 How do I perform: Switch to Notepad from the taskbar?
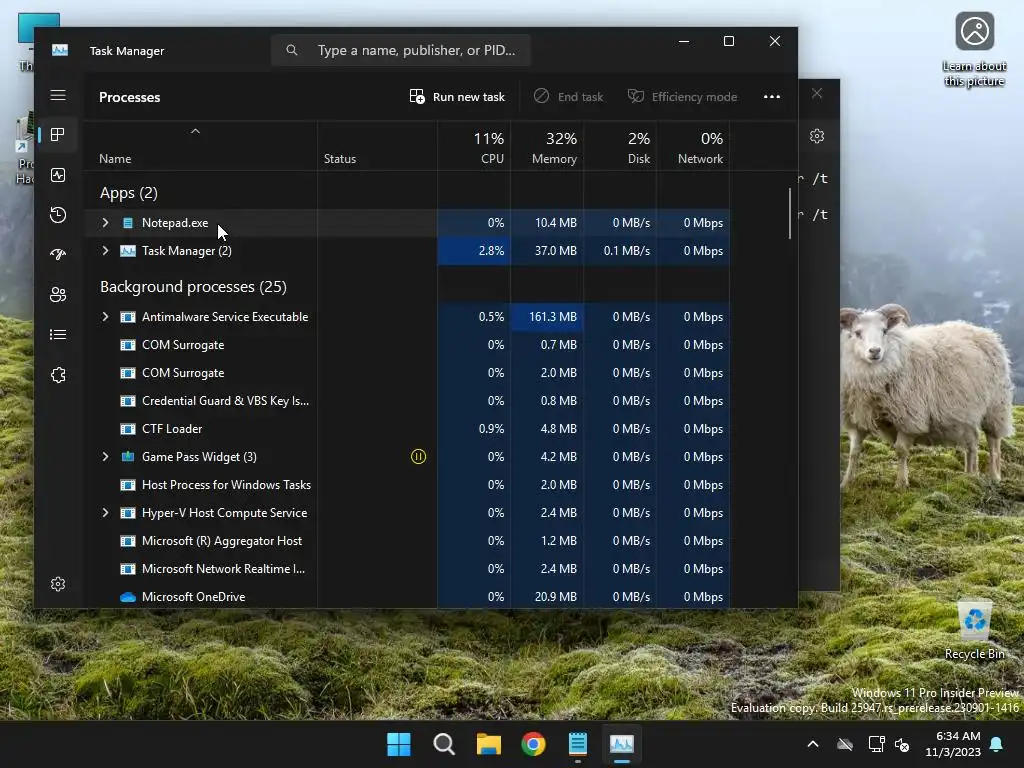[x=577, y=744]
